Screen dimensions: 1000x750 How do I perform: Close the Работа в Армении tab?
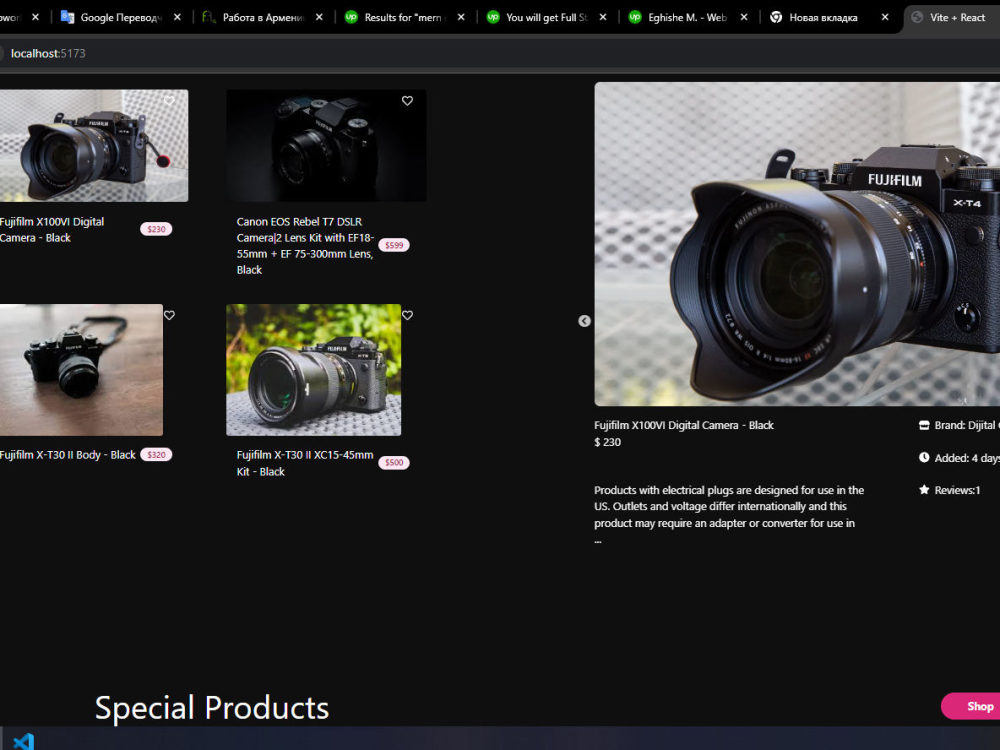pyautogui.click(x=319, y=17)
